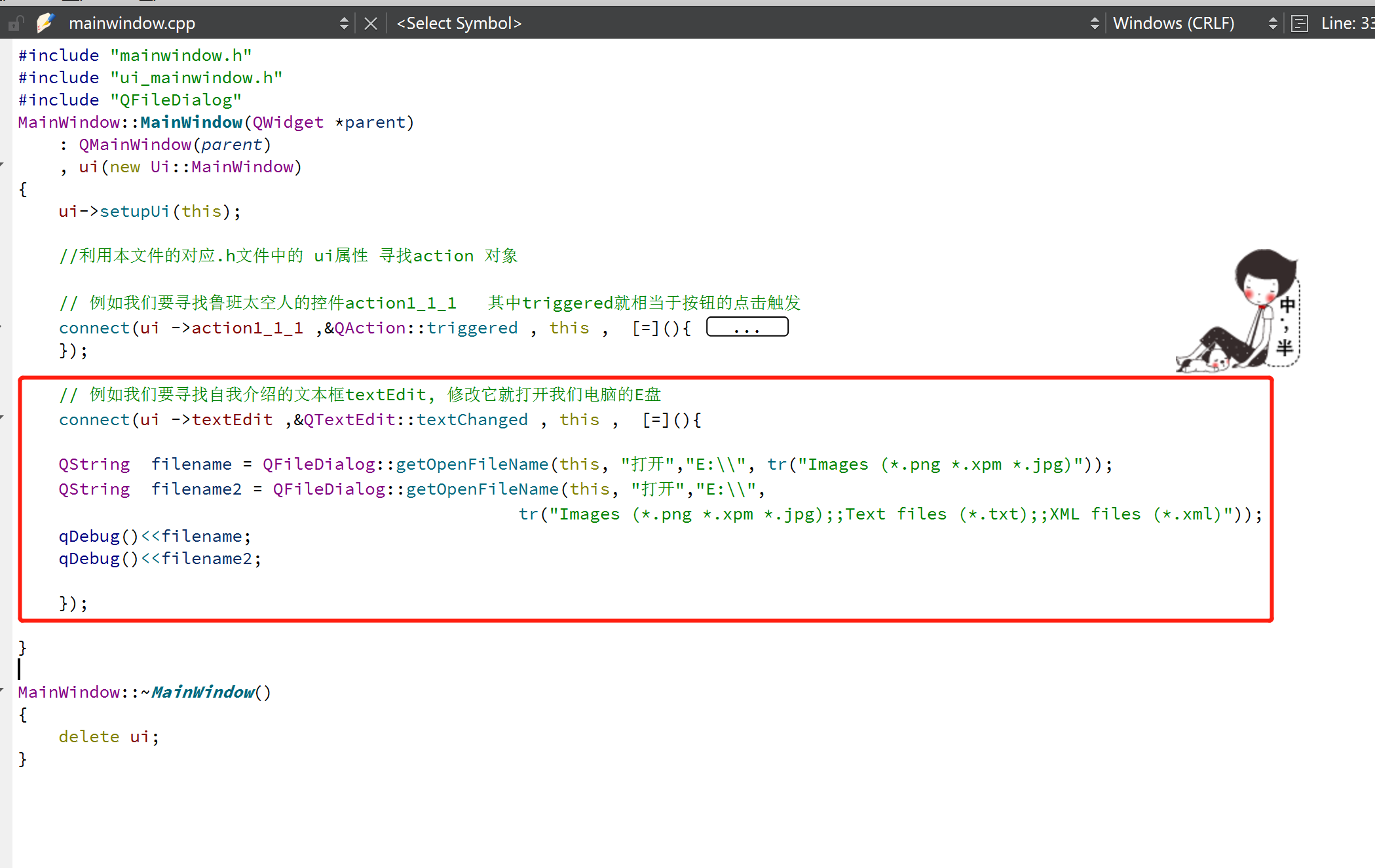
Task: Click up-down arrows beside Windows (CRLF)
Action: click(1272, 24)
